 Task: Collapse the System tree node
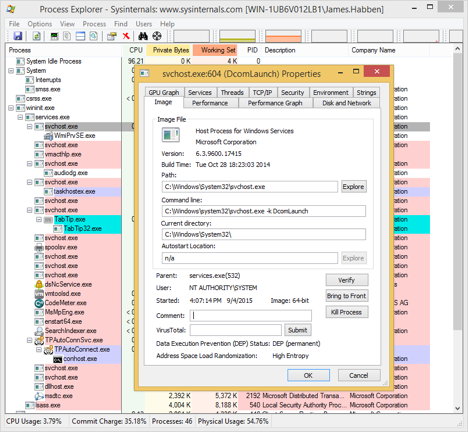[x=11, y=71]
